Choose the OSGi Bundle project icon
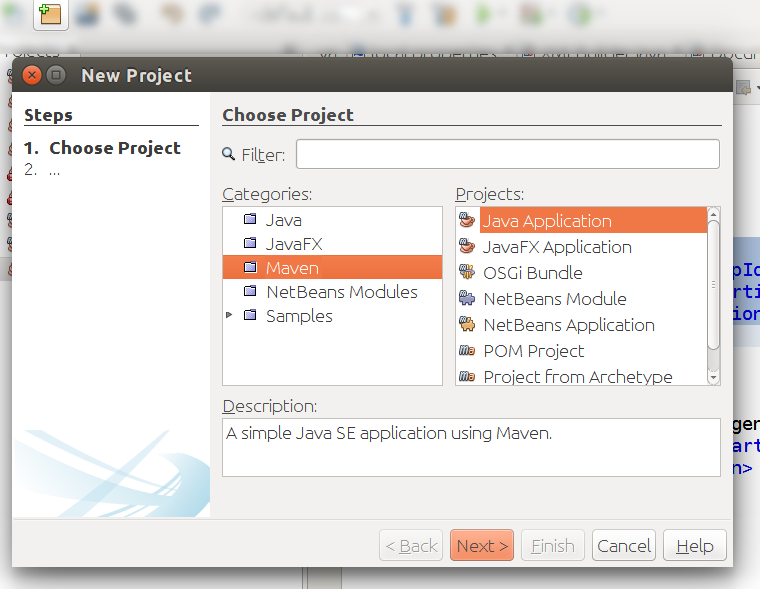 pos(466,273)
